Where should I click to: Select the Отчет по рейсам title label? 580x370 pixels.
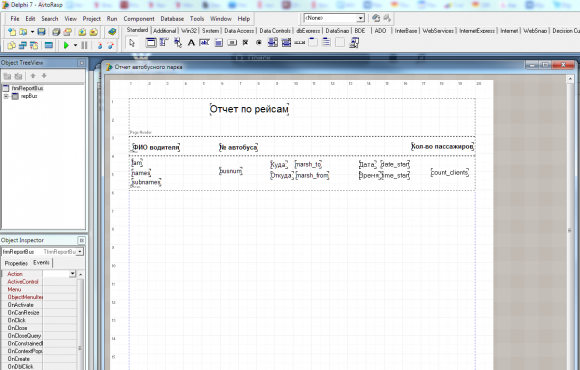249,109
